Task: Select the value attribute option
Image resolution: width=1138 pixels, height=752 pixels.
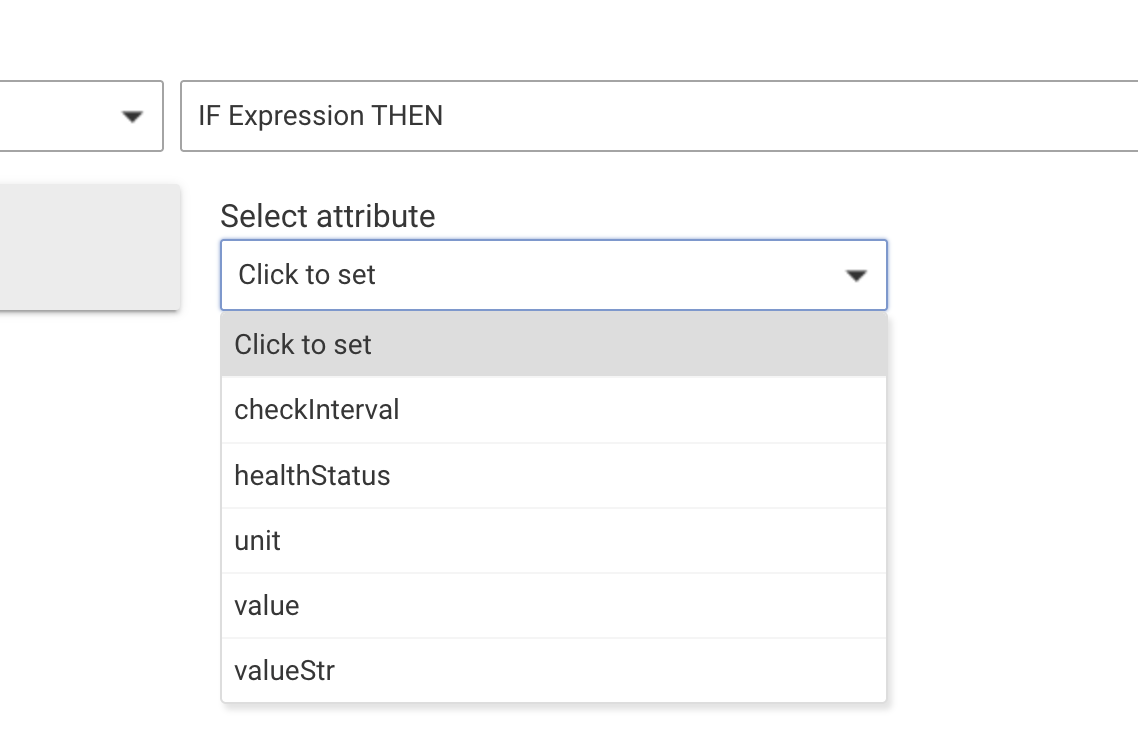Action: click(553, 606)
